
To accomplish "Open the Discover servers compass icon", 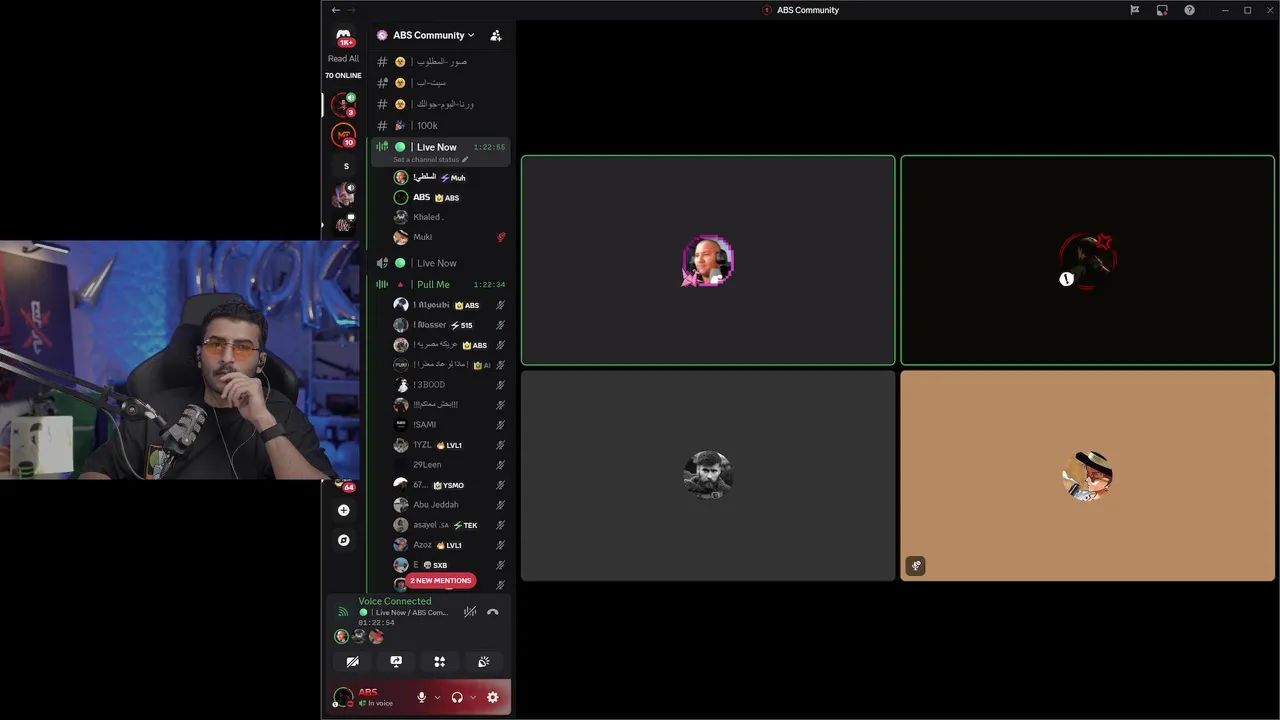I will click(344, 540).
